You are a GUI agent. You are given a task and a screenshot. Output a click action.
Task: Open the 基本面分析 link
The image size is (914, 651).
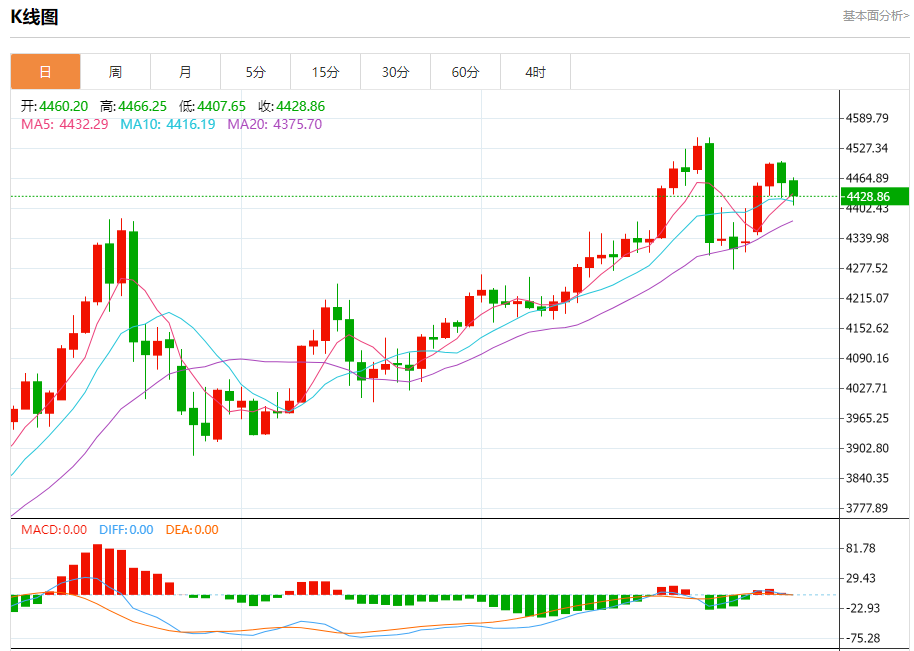(876, 16)
